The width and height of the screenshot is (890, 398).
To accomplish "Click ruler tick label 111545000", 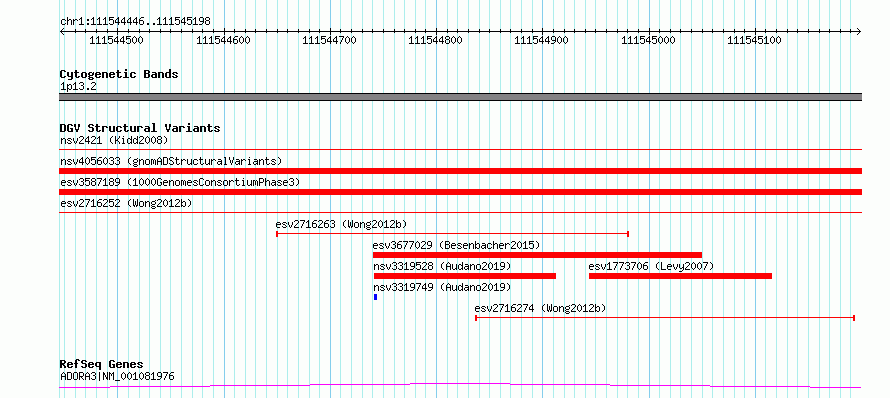I will pos(648,40).
